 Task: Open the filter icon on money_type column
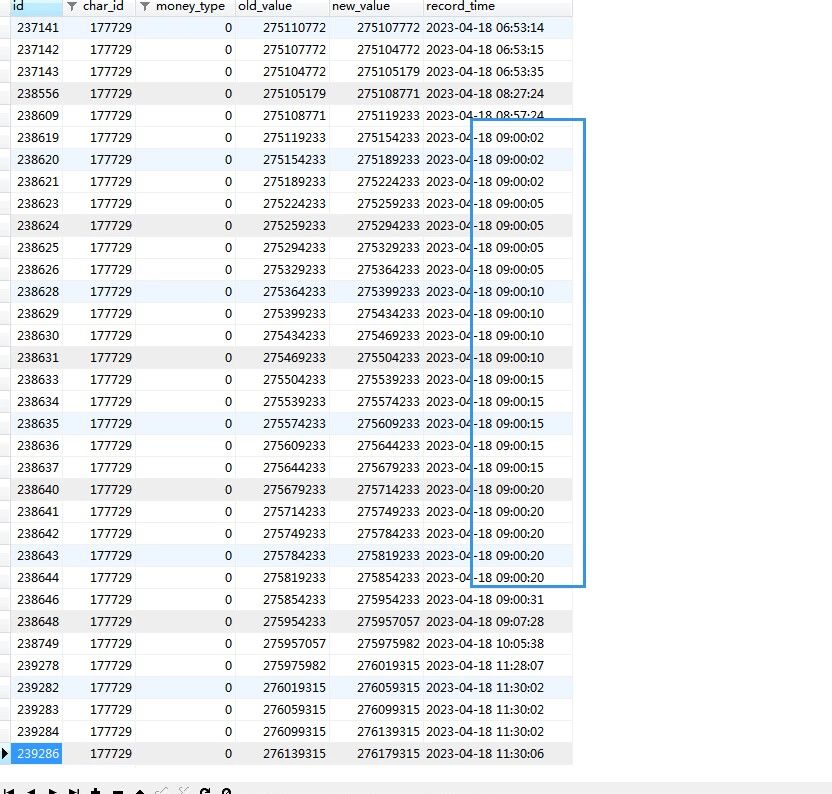point(145,6)
